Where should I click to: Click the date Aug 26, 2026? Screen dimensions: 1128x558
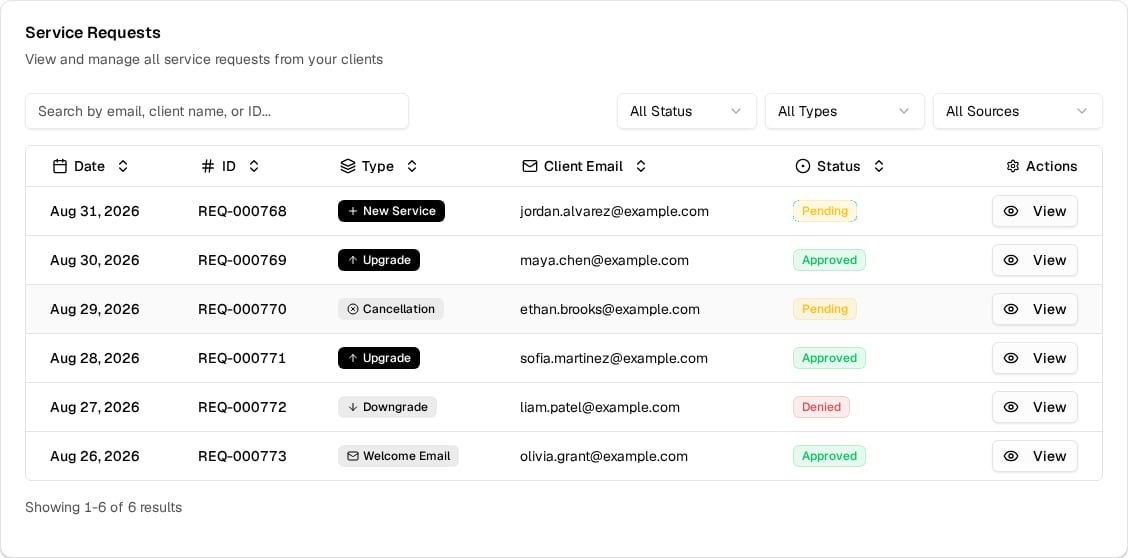94,456
